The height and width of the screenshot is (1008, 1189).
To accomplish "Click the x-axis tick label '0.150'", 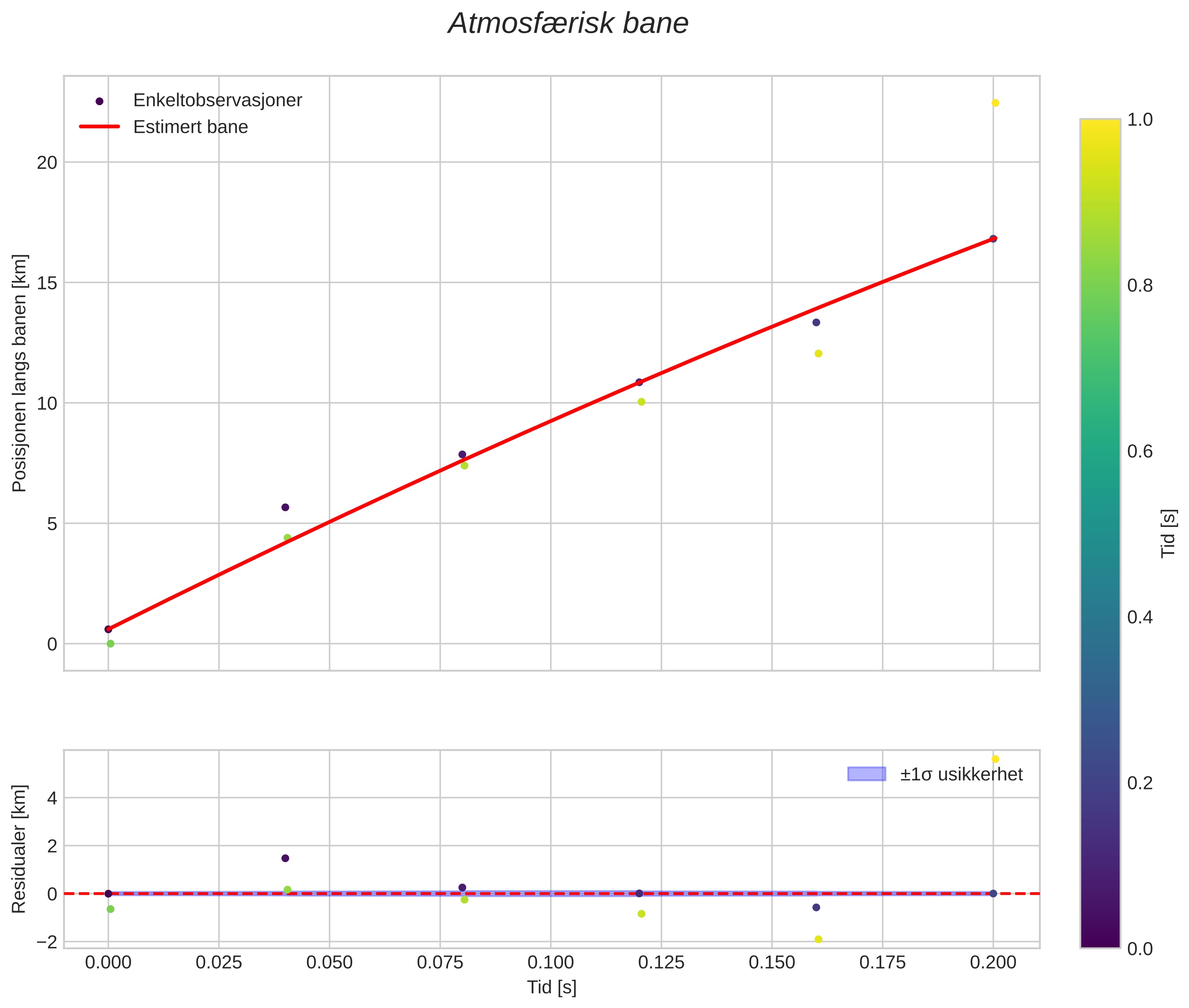I will (772, 963).
